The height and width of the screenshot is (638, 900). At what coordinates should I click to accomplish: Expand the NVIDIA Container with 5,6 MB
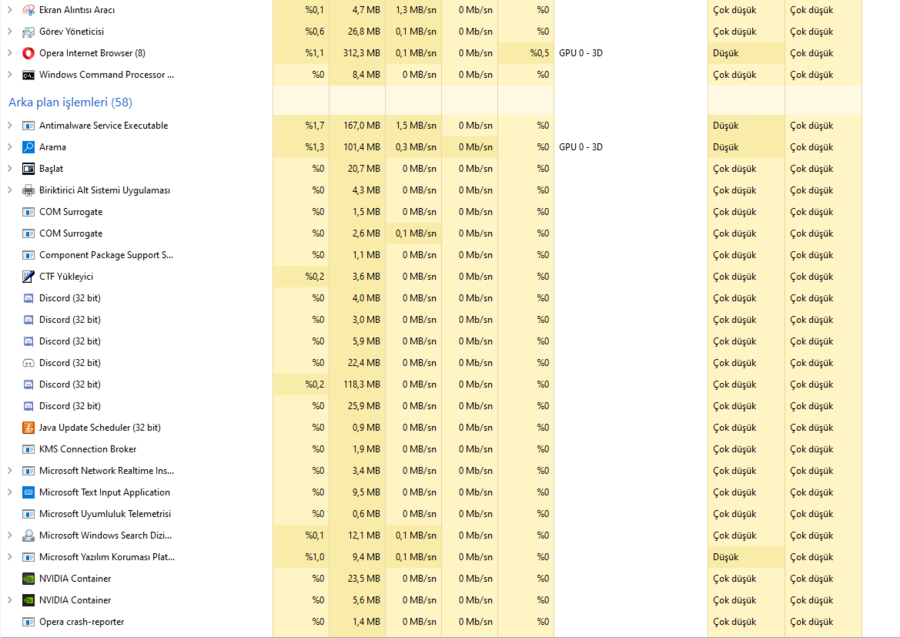pos(10,600)
